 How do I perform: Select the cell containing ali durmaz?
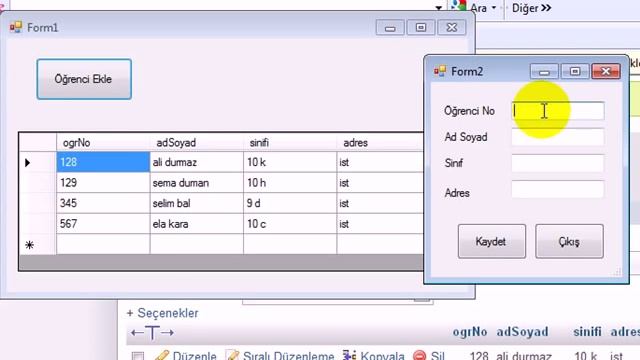(196, 162)
